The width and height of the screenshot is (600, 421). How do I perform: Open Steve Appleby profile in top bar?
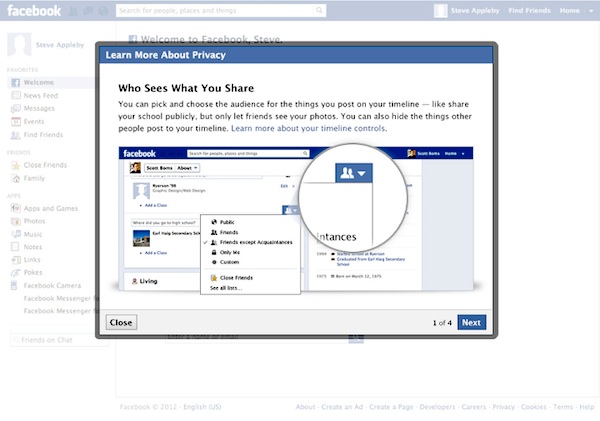(x=467, y=11)
